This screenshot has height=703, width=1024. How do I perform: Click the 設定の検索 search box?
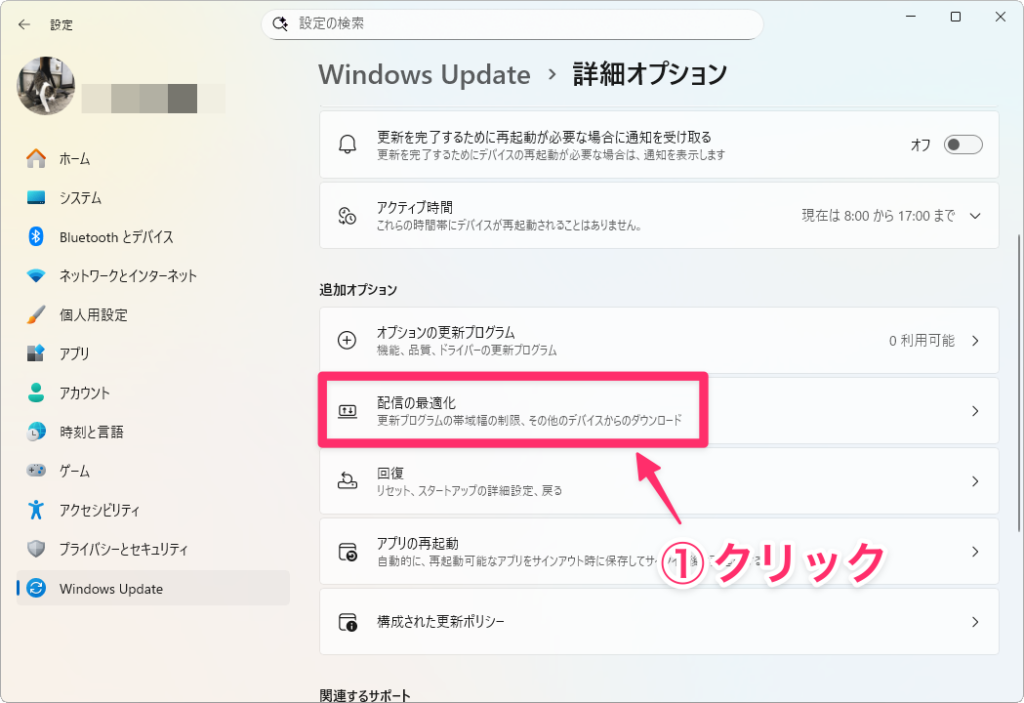pos(512,24)
